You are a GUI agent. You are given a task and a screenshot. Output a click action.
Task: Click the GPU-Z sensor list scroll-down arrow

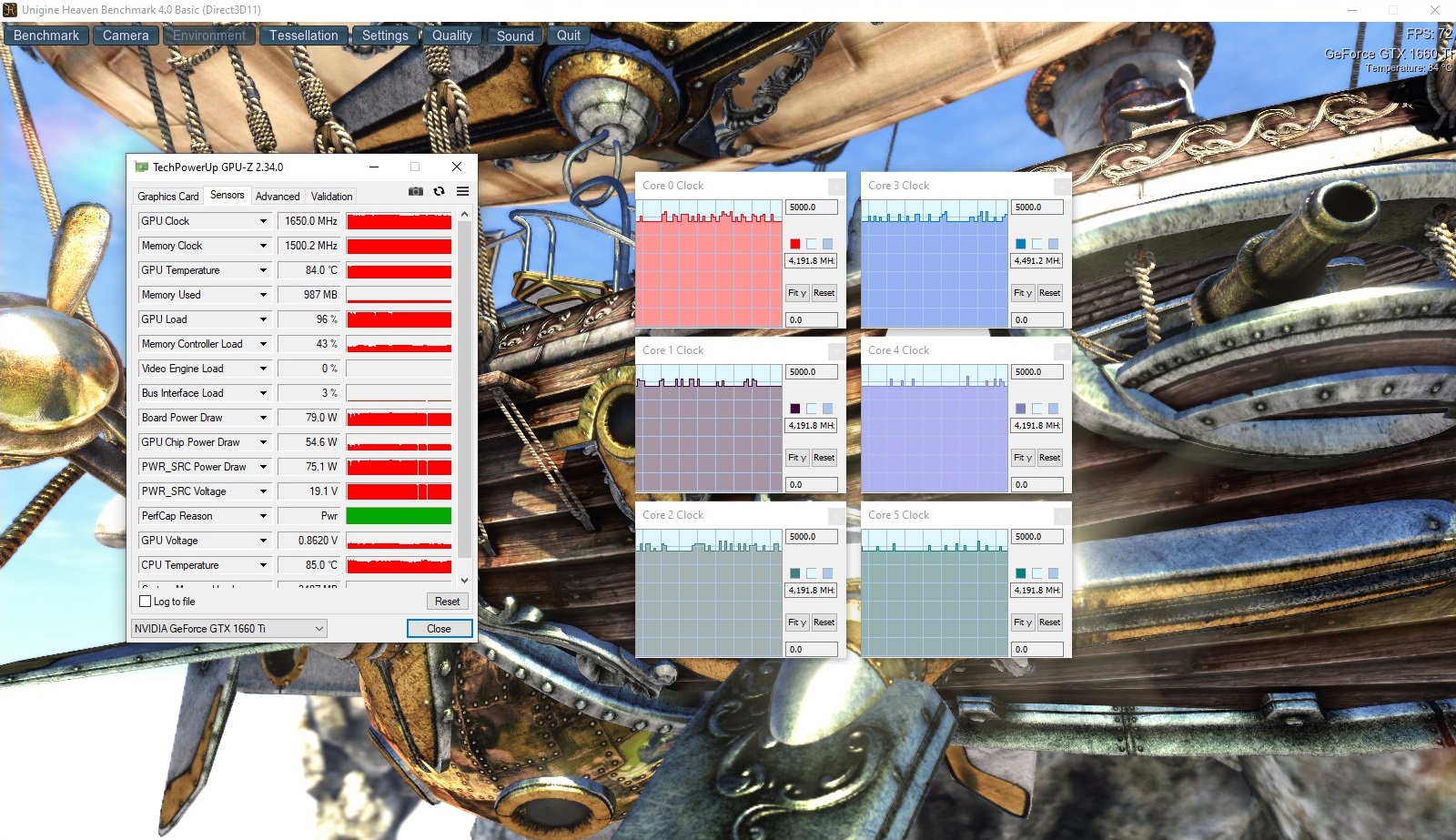click(x=464, y=580)
